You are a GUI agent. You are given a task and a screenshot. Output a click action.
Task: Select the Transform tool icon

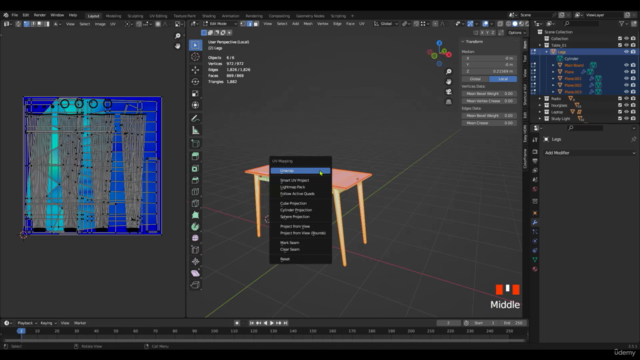tap(196, 105)
